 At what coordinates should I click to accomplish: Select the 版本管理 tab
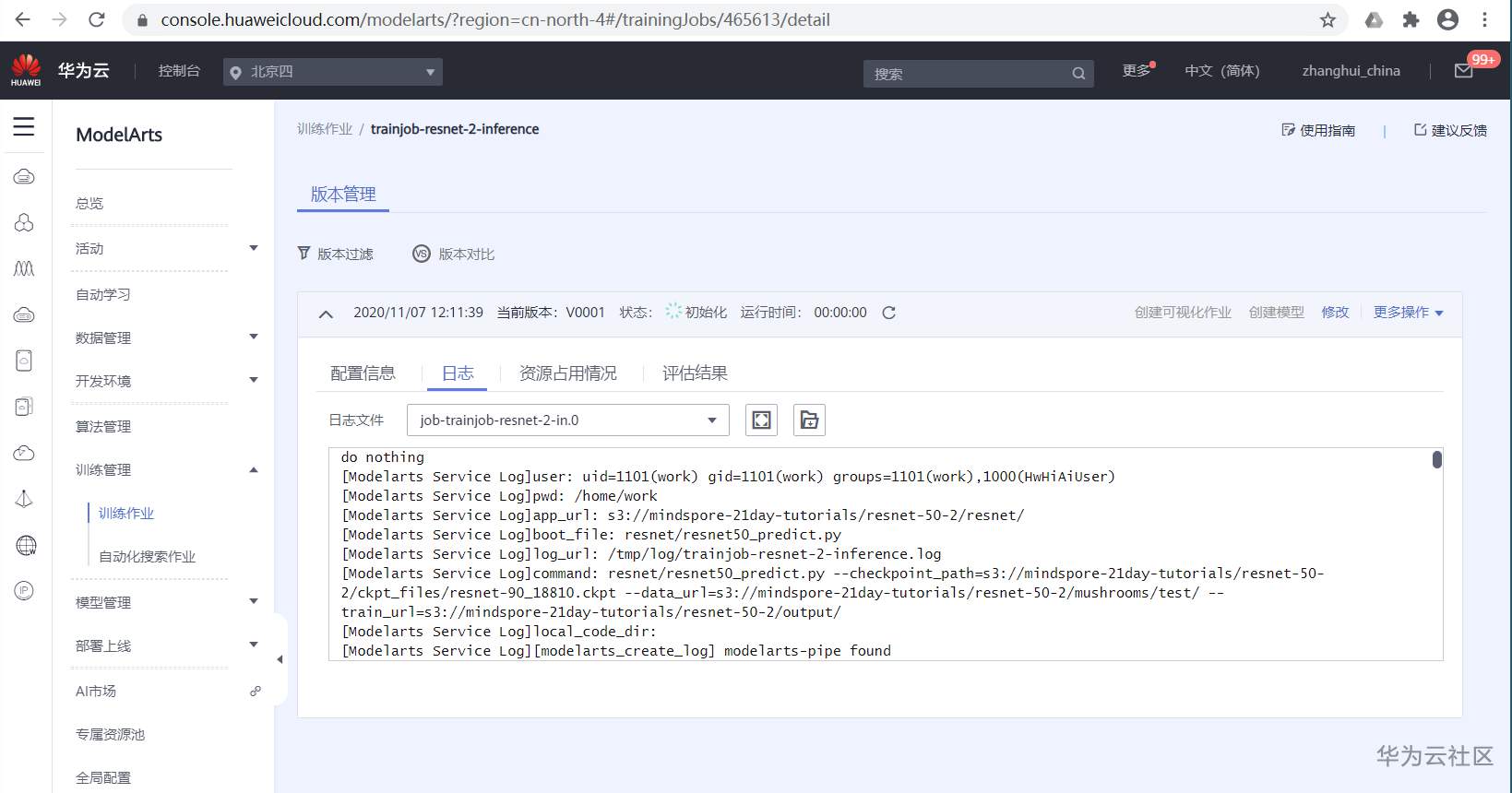pyautogui.click(x=343, y=195)
